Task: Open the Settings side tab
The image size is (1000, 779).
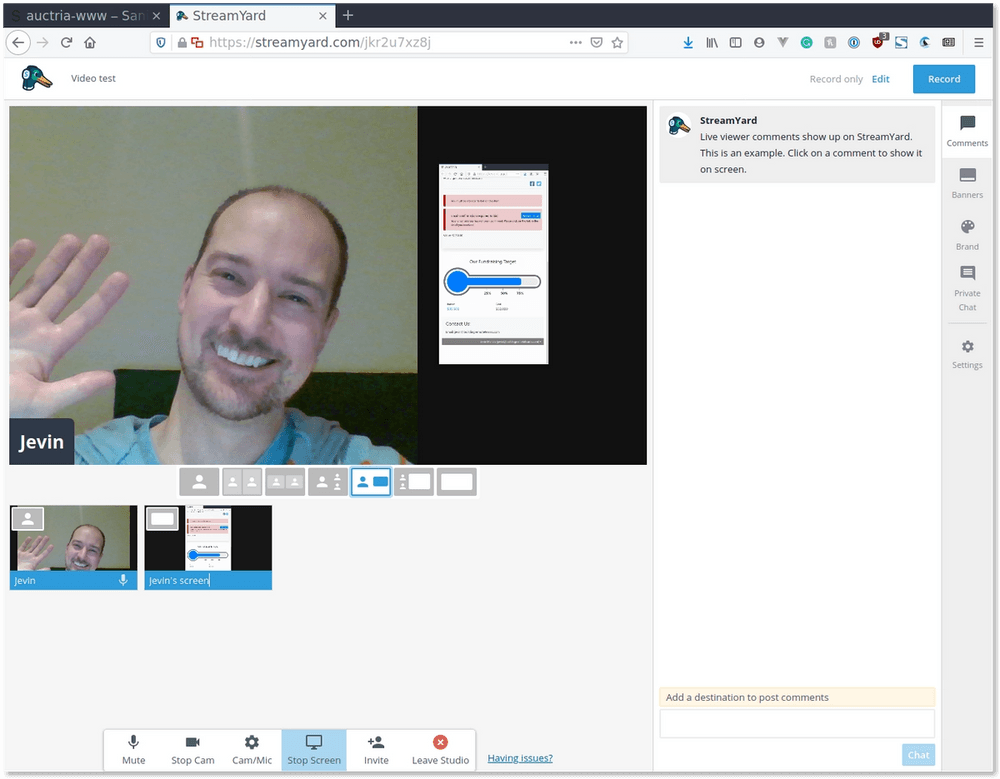Action: pyautogui.click(x=967, y=354)
